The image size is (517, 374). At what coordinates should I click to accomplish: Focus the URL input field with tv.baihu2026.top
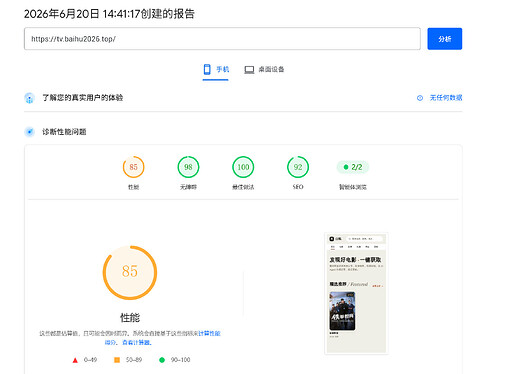pyautogui.click(x=222, y=39)
